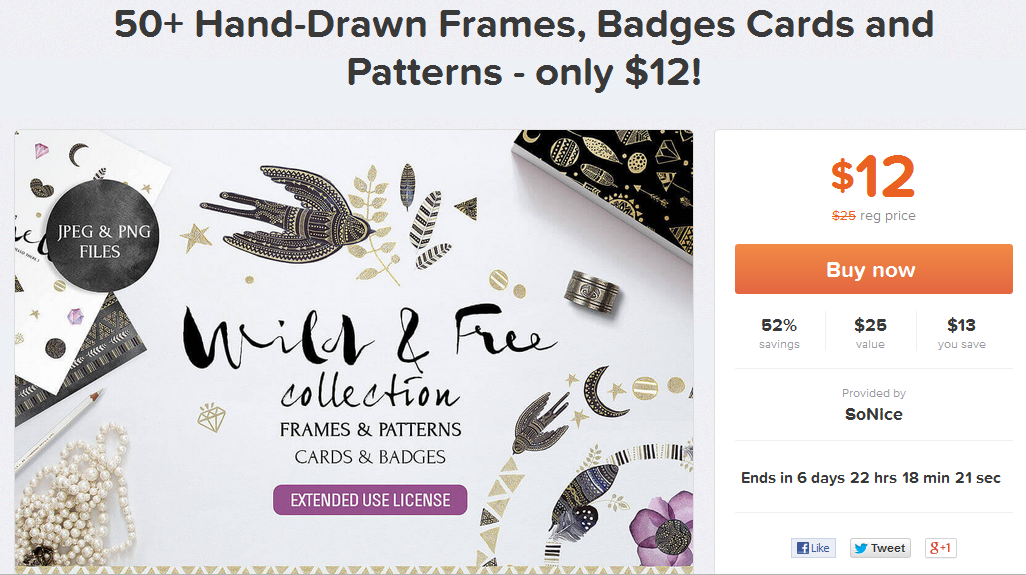Click the Wild & Free collection lettering
The width and height of the screenshot is (1026, 575).
[x=370, y=360]
